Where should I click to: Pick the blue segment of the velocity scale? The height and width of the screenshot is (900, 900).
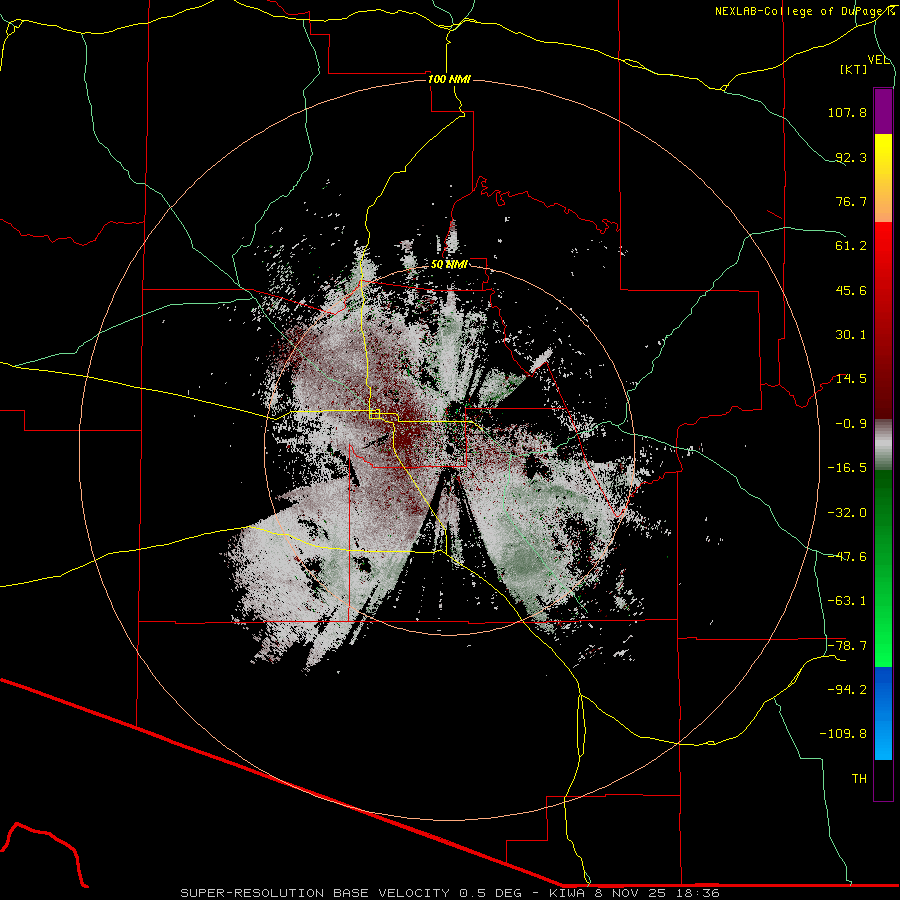point(883,713)
